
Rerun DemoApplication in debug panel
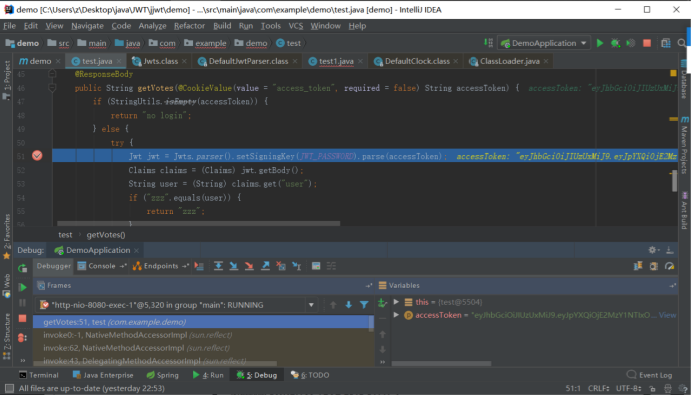point(22,268)
